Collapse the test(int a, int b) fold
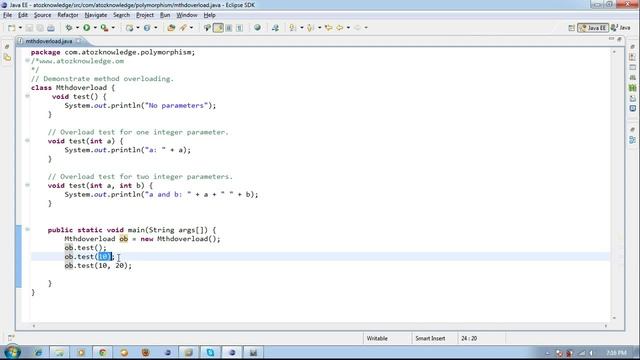 click(27, 185)
